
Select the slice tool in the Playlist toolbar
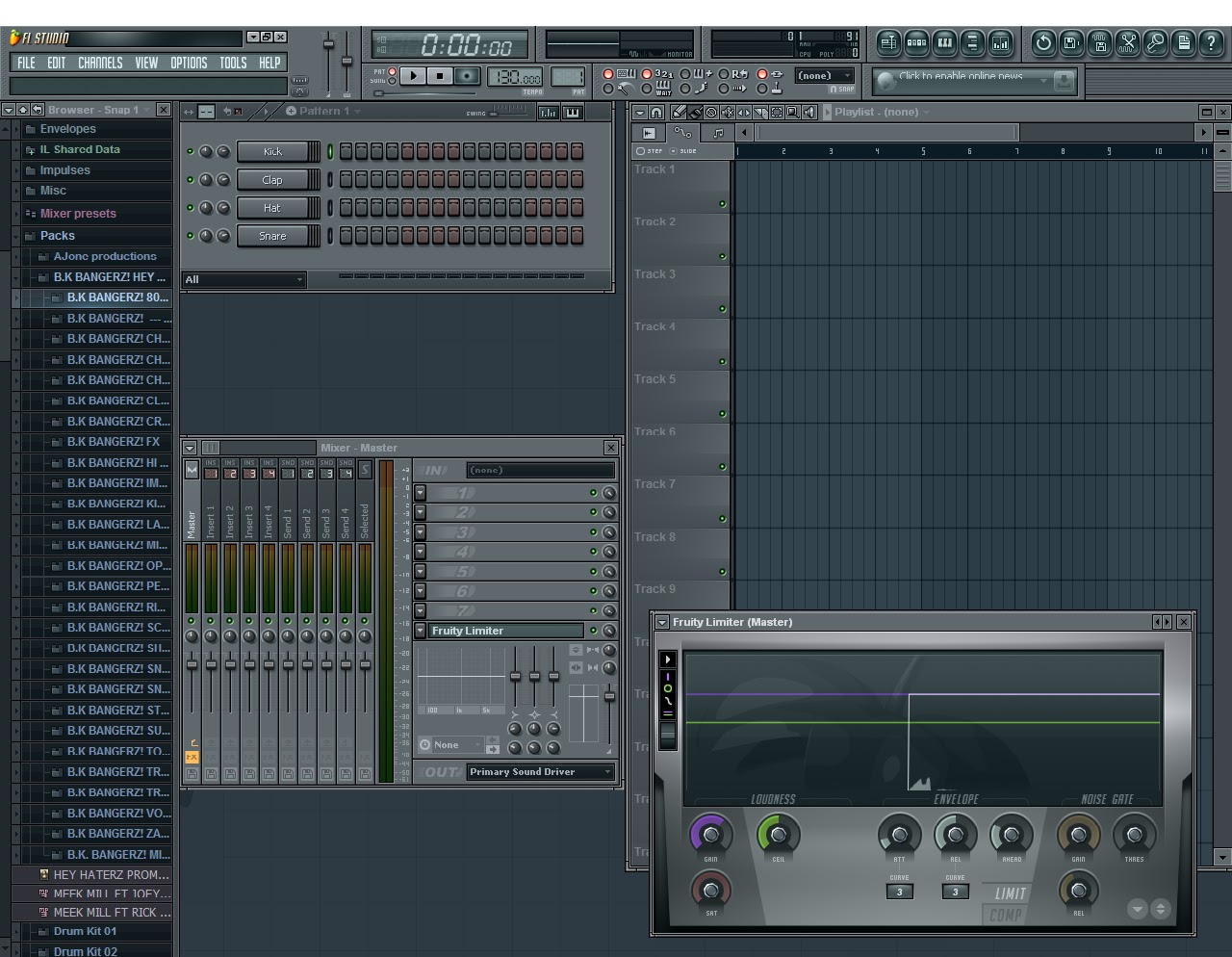click(x=759, y=113)
